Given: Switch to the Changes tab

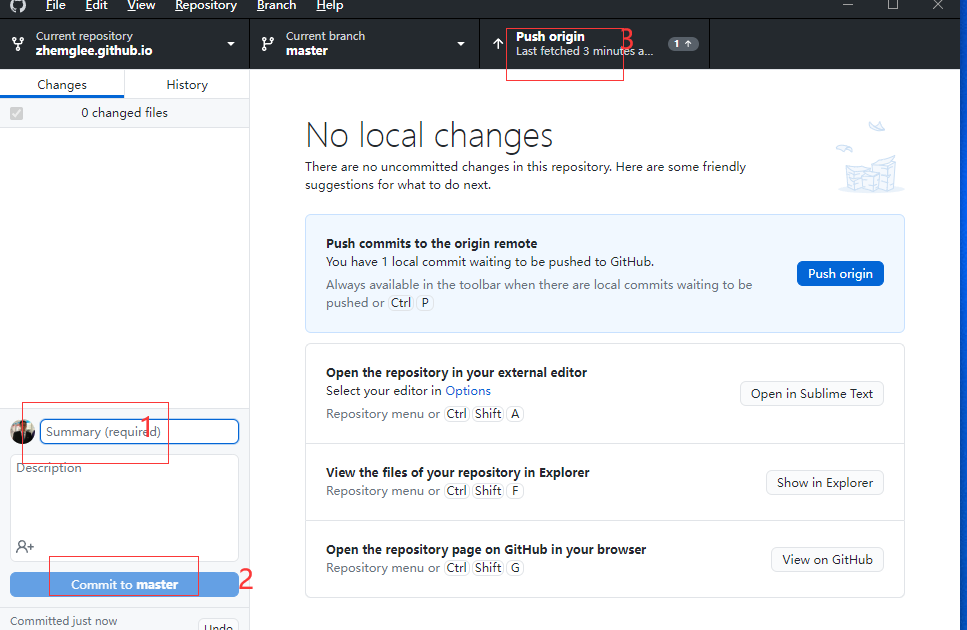Looking at the screenshot, I should tap(62, 84).
